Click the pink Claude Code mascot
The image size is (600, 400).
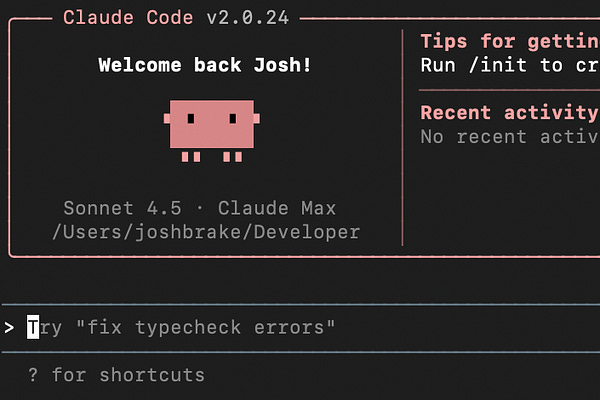pyautogui.click(x=212, y=131)
